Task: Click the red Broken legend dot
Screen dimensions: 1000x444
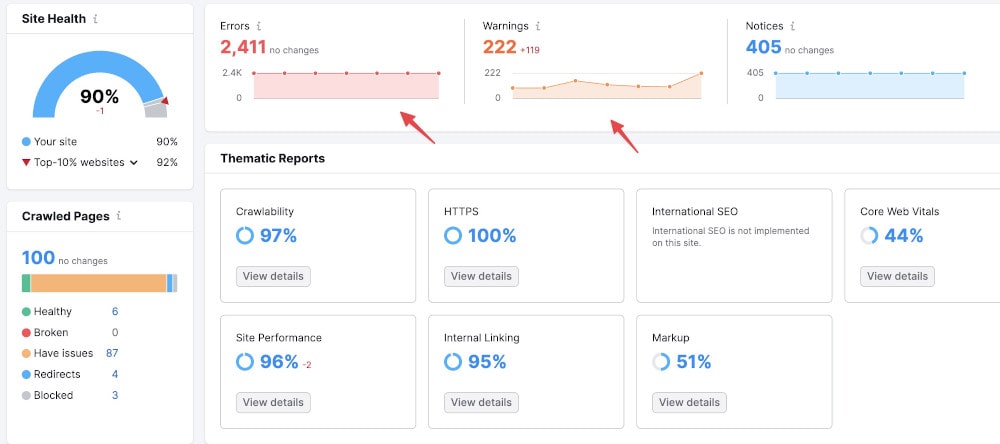Action: coord(26,333)
